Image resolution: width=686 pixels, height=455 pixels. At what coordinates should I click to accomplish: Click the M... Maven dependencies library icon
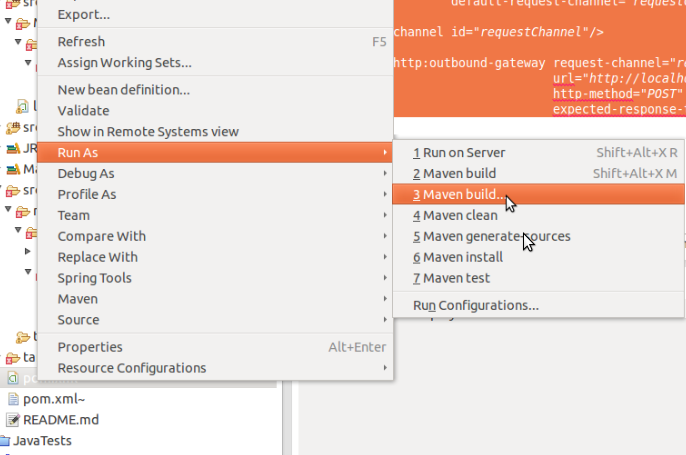coord(13,169)
